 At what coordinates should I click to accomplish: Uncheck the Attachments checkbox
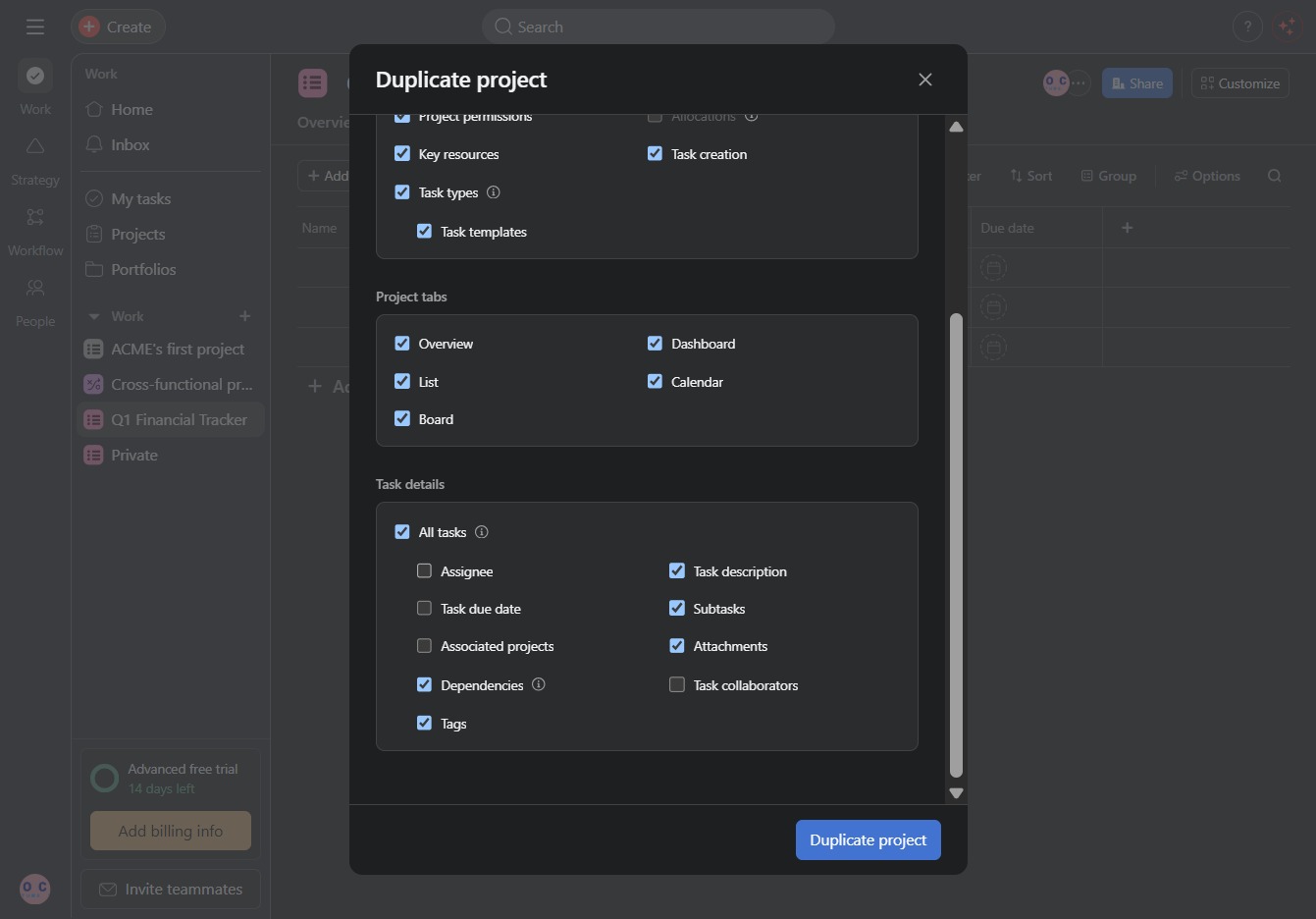click(x=677, y=645)
